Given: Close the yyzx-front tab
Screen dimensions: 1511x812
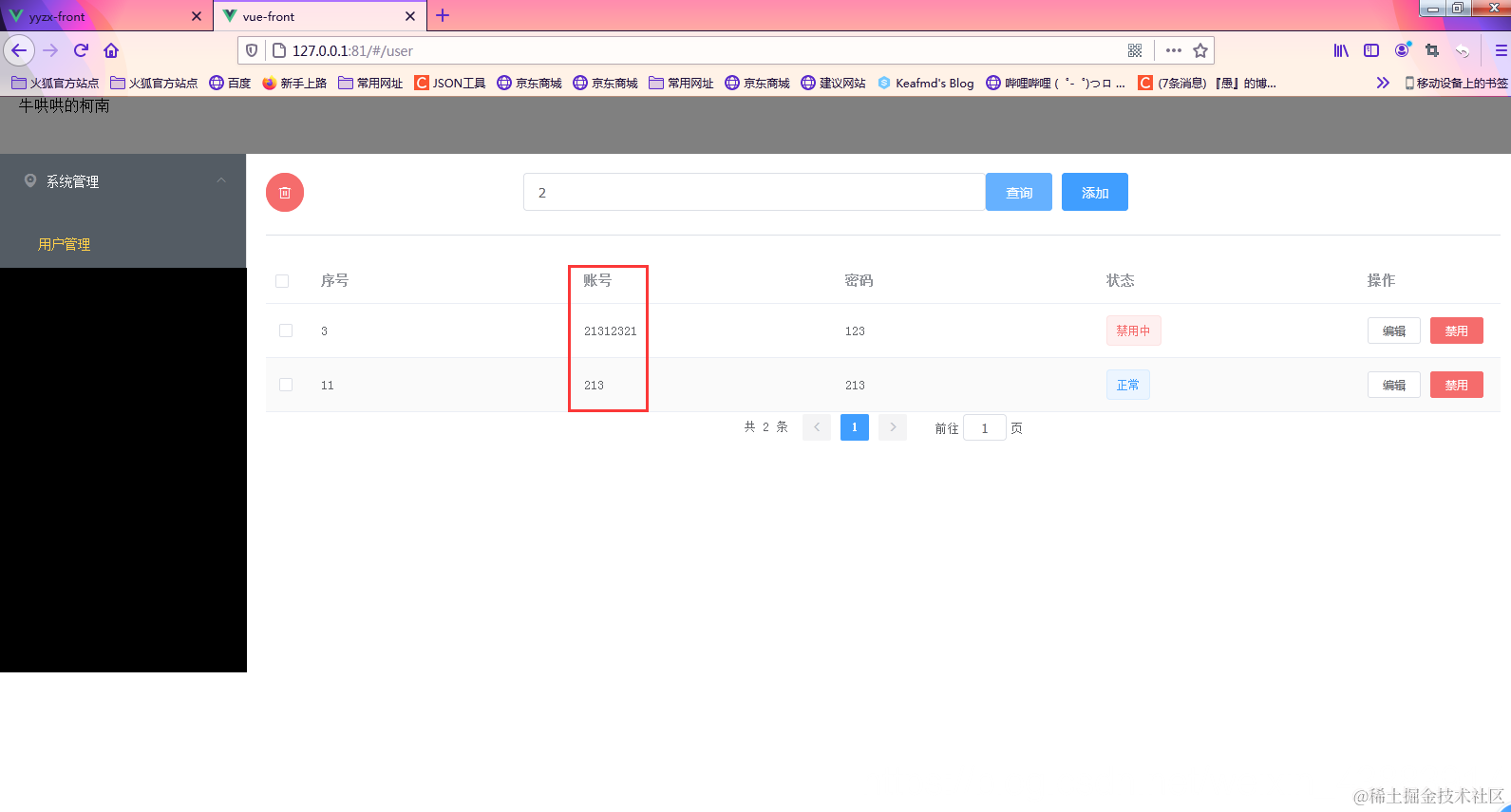Looking at the screenshot, I should point(197,16).
